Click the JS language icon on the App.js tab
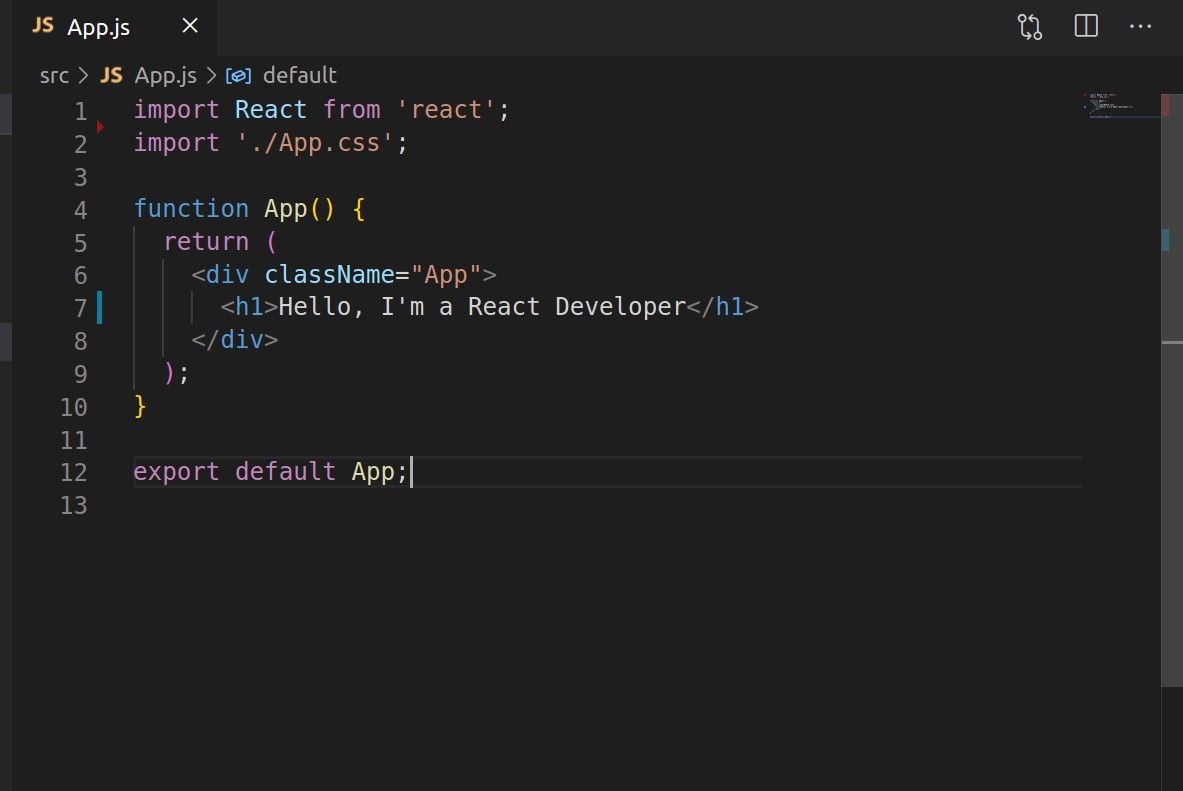This screenshot has width=1183, height=791. [42, 26]
